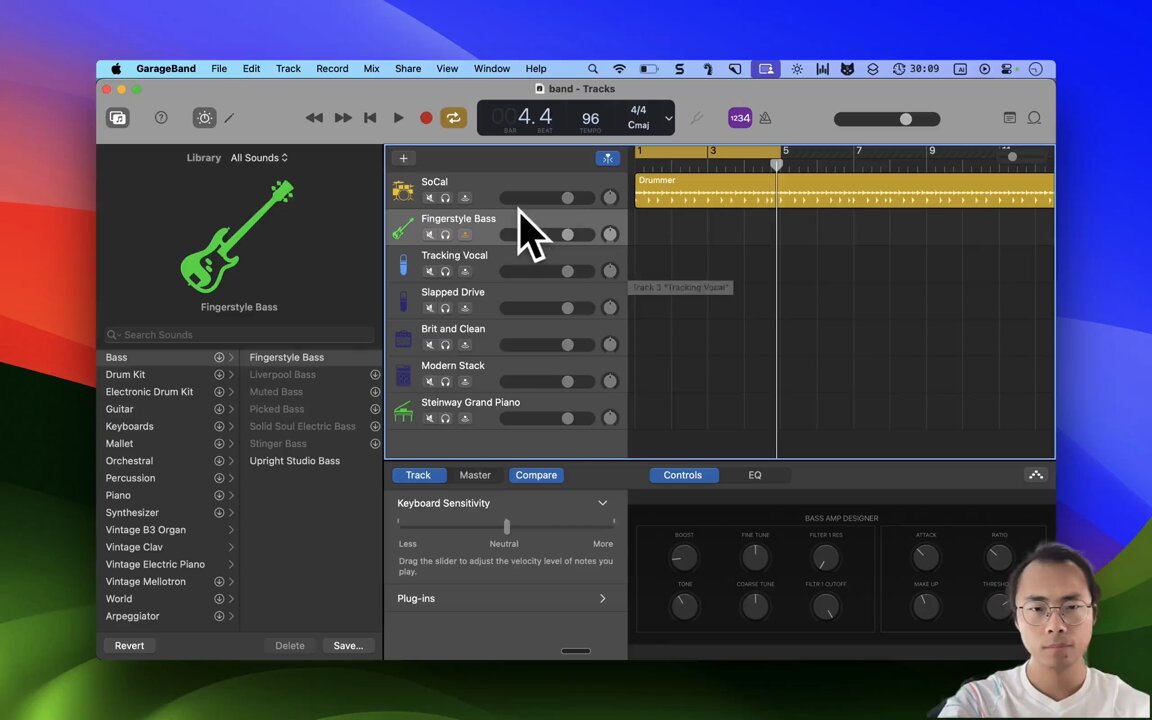The height and width of the screenshot is (720, 1152).
Task: Click the Save... button in Library
Action: coord(348,646)
